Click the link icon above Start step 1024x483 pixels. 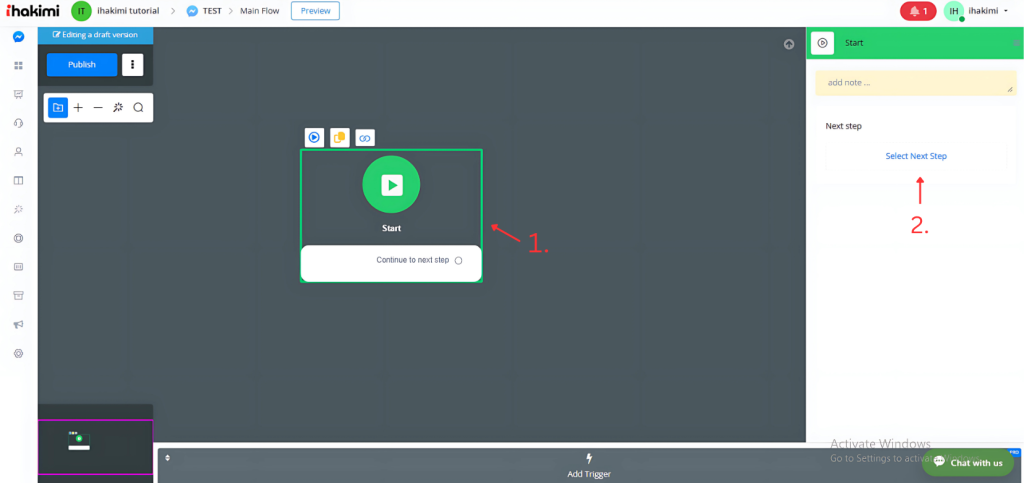[x=365, y=138]
